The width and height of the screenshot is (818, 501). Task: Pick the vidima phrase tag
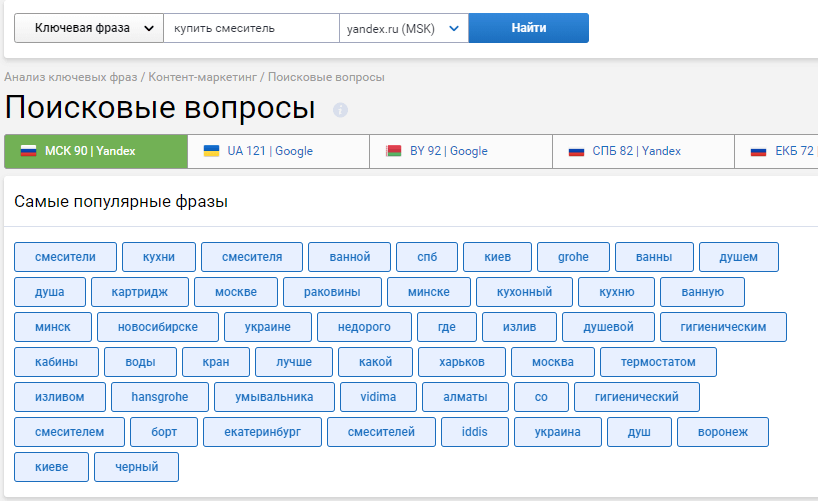coord(378,397)
